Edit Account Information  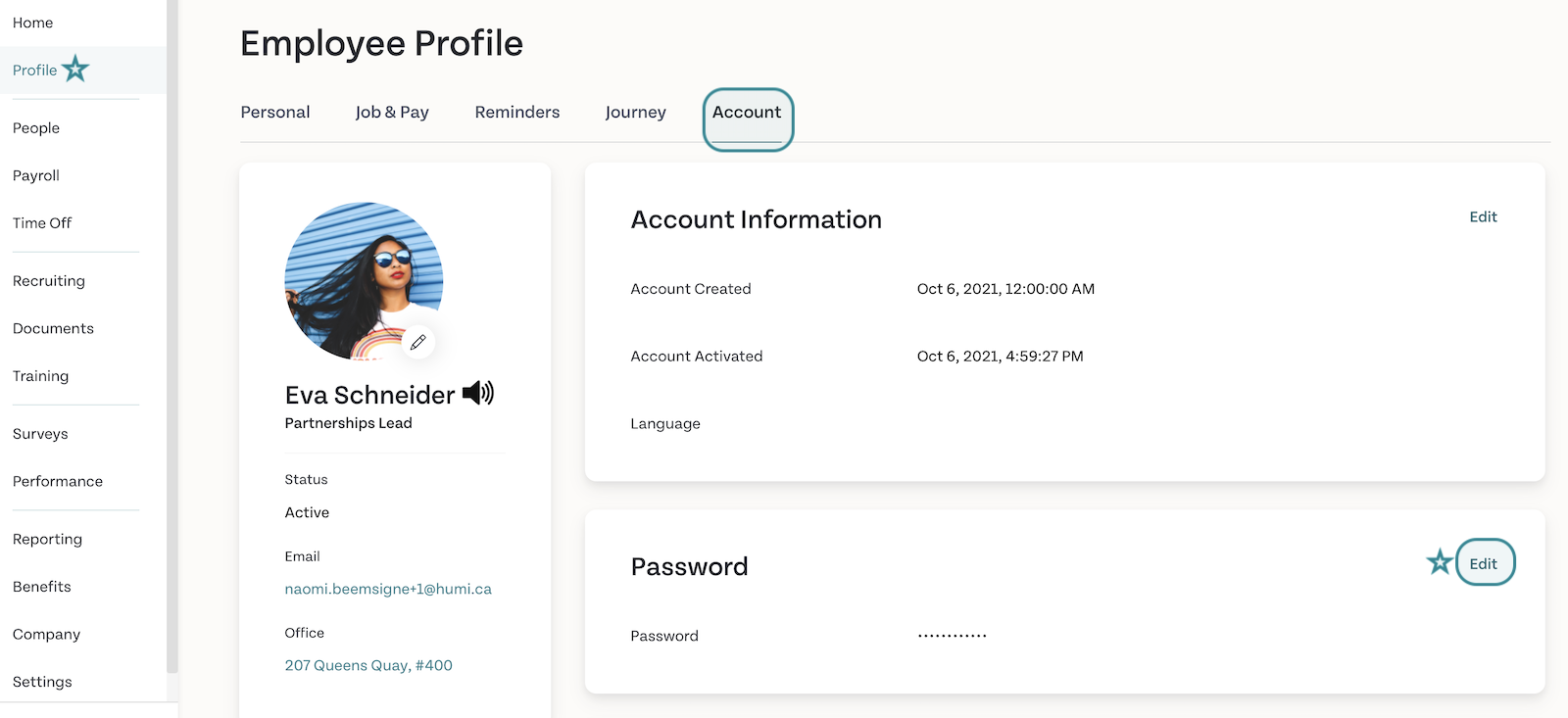coord(1483,217)
